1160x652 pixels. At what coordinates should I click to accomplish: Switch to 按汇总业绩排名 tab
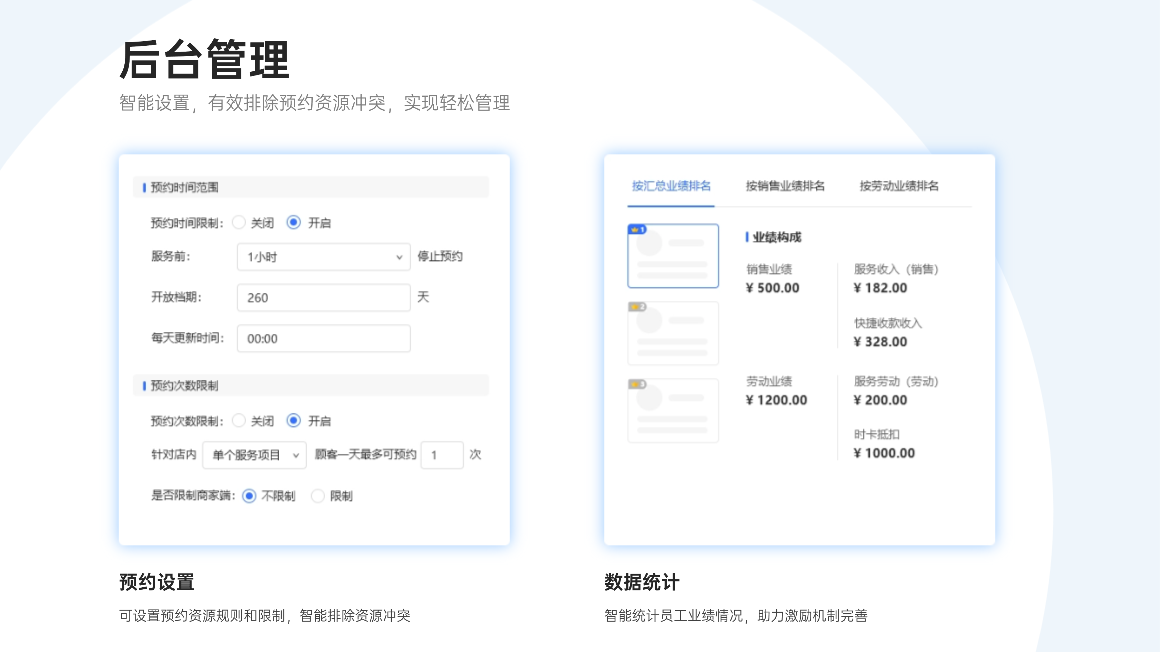(x=671, y=186)
